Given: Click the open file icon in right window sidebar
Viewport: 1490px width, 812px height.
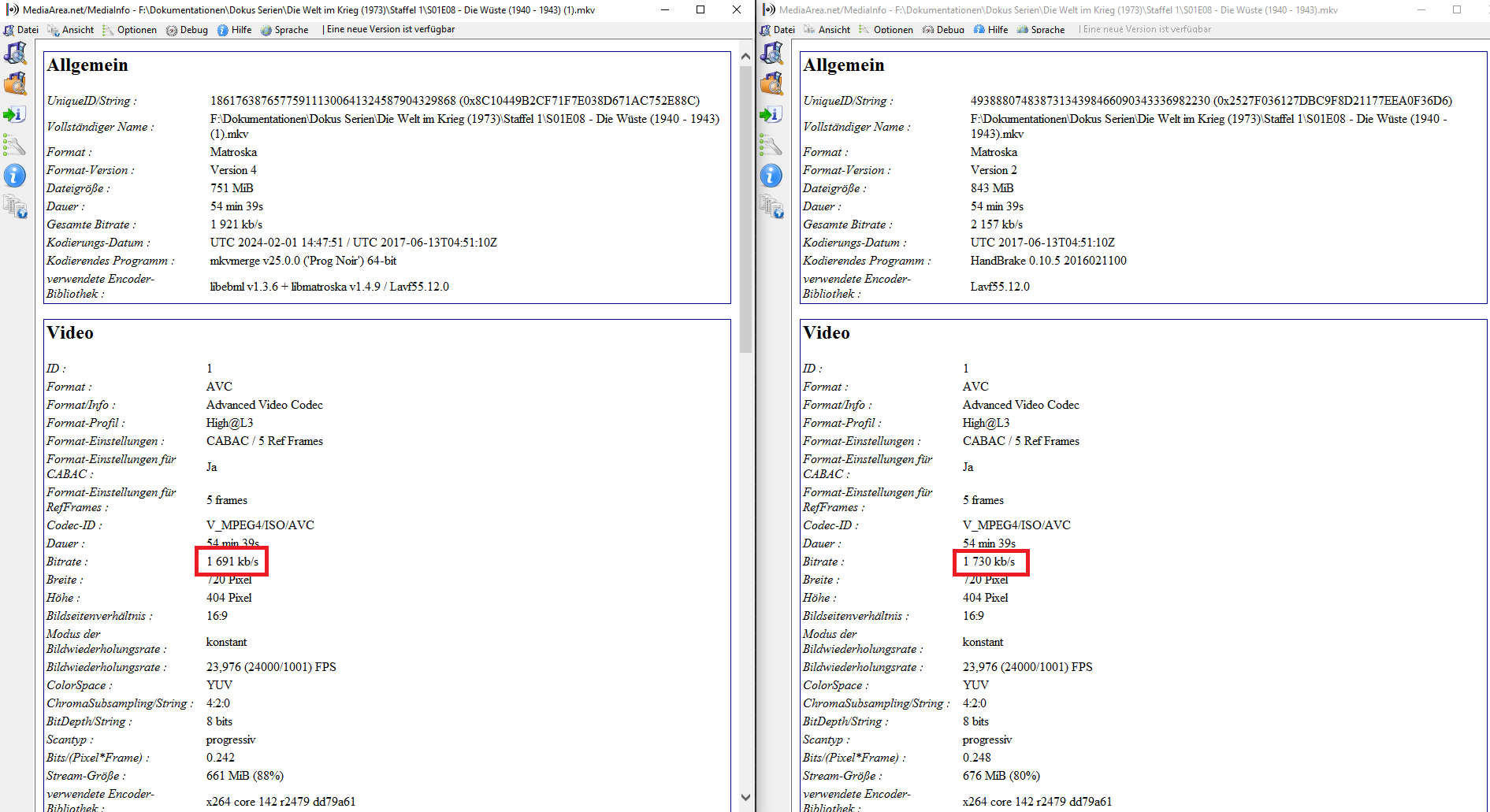Looking at the screenshot, I should pyautogui.click(x=771, y=54).
